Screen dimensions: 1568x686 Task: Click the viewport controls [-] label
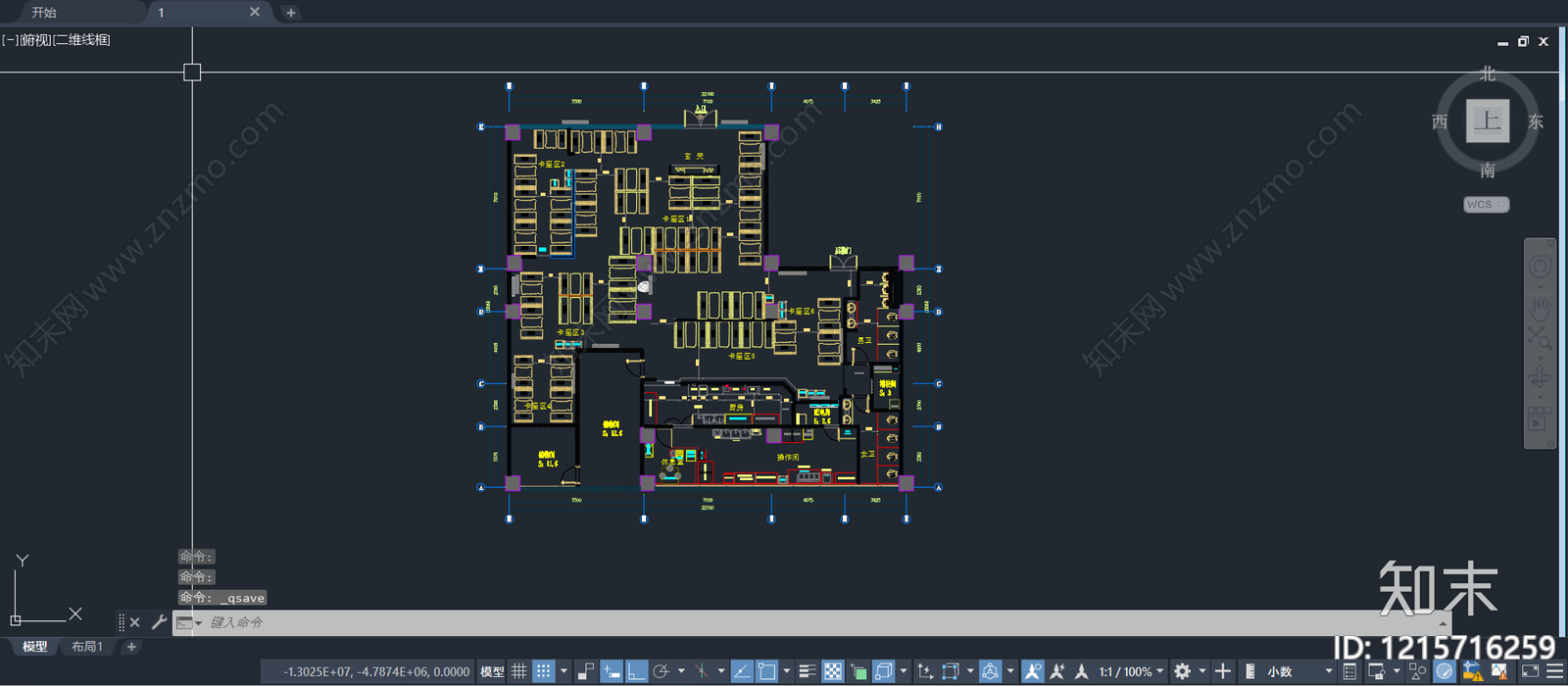tap(11, 40)
